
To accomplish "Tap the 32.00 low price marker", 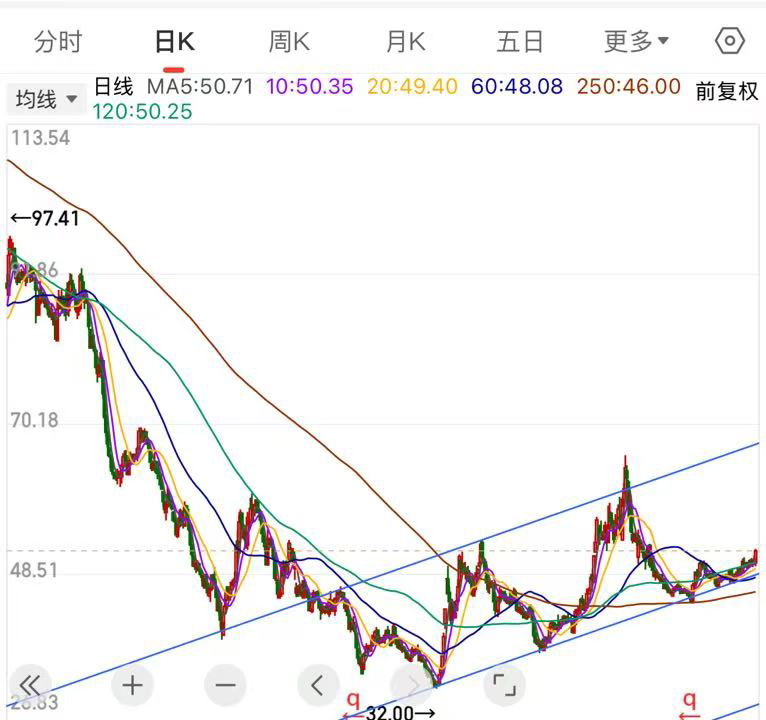I will (x=400, y=713).
